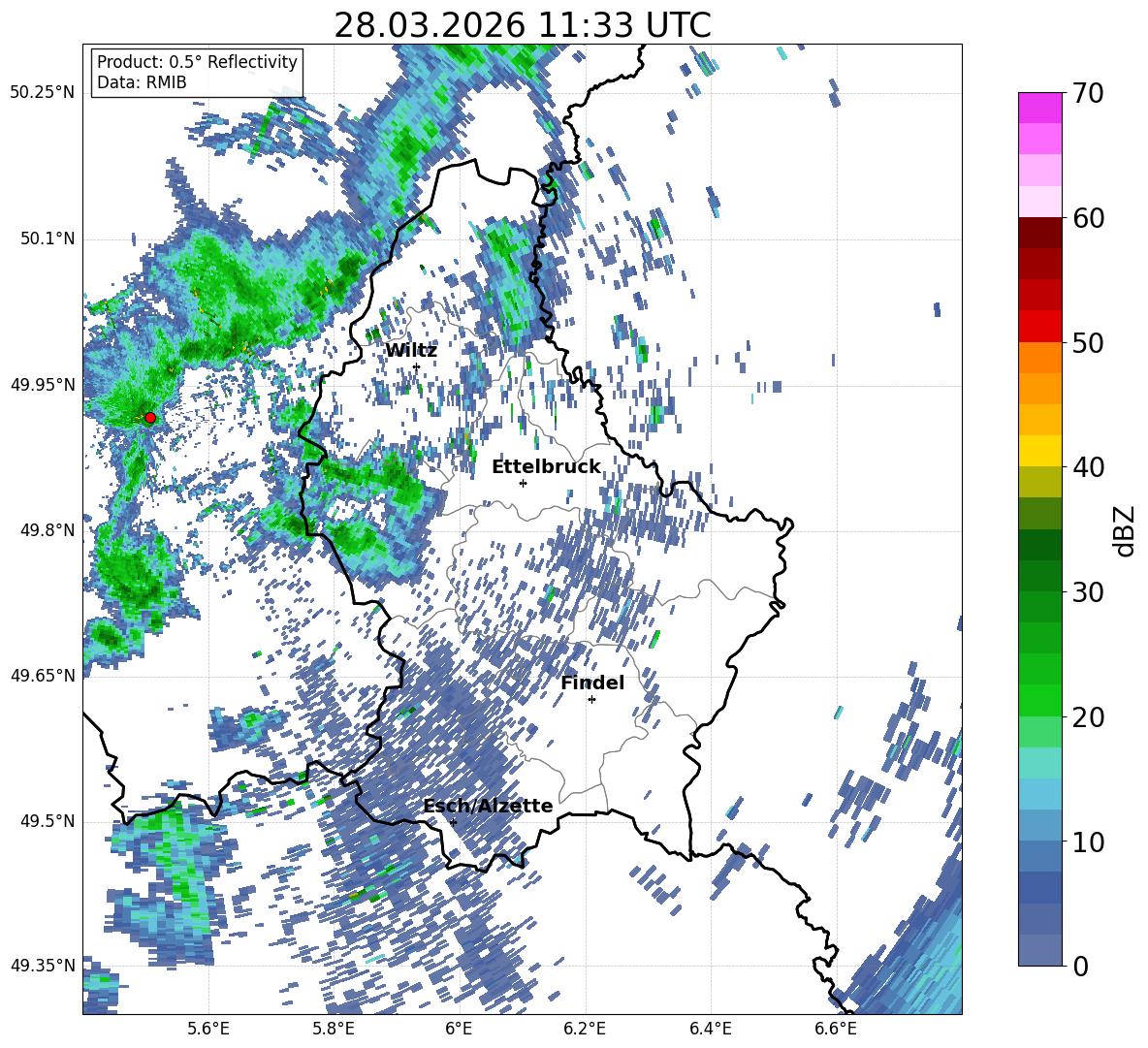1148x1048 pixels.
Task: Click the 49.8°N latitude label
Action: [48, 530]
